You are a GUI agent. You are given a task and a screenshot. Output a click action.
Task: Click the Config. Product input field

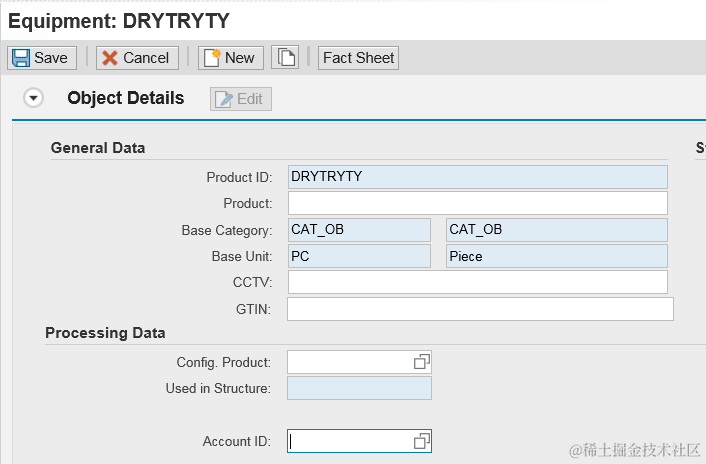[350, 361]
